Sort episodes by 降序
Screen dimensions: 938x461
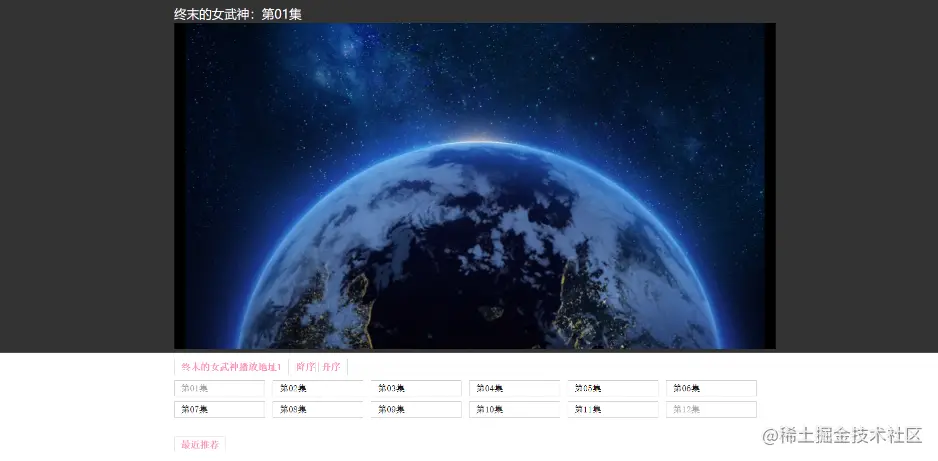(306, 367)
